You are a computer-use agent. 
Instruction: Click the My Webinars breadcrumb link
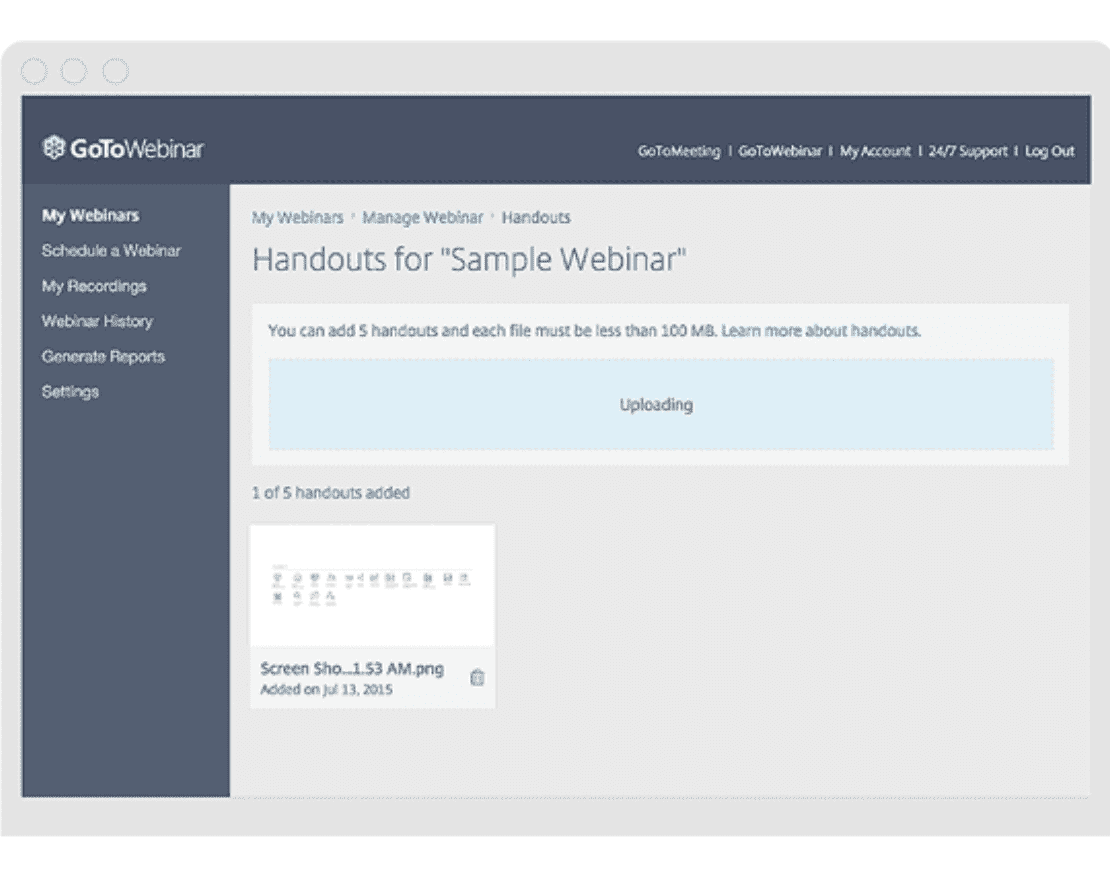[x=297, y=217]
